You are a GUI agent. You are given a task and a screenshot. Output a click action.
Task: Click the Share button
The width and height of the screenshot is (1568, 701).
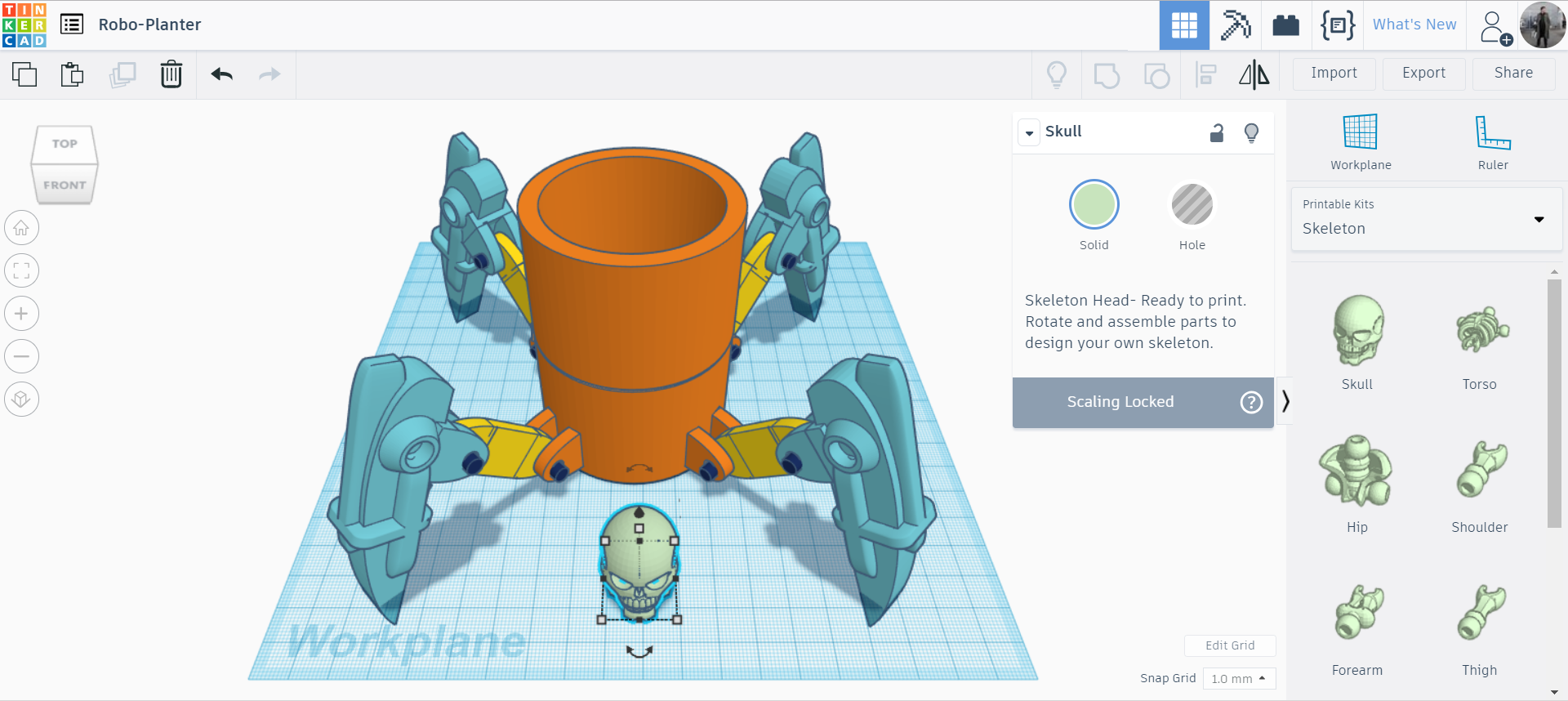[1514, 74]
